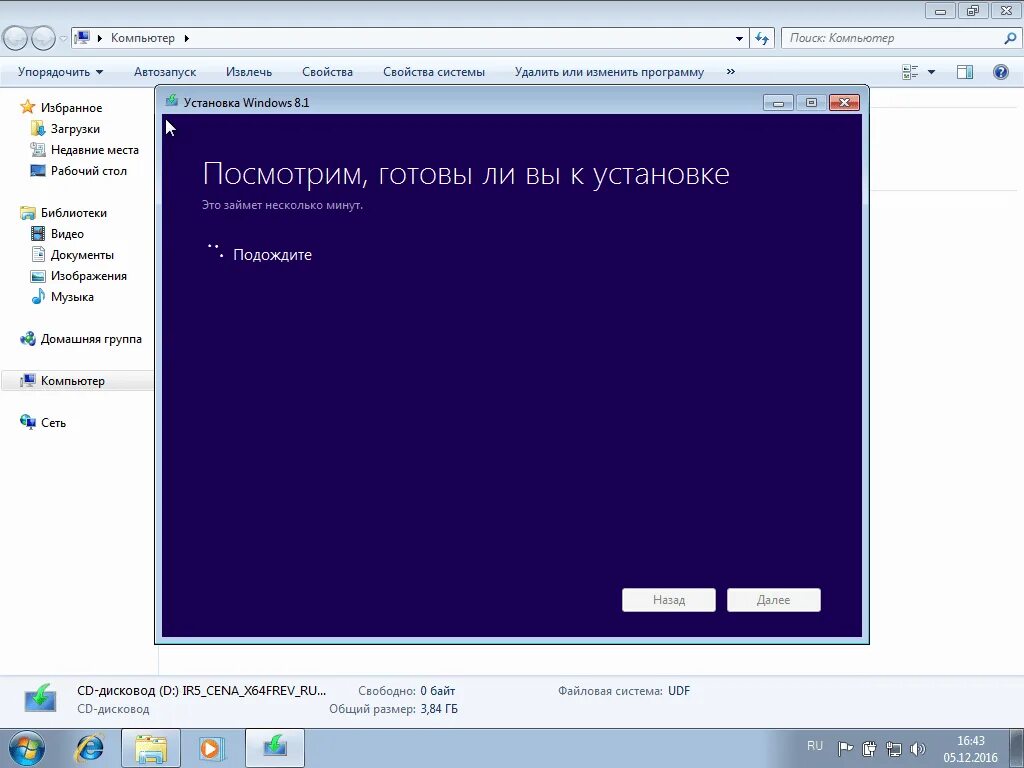Switch to Explorer taskbar button
The height and width of the screenshot is (768, 1024).
150,748
